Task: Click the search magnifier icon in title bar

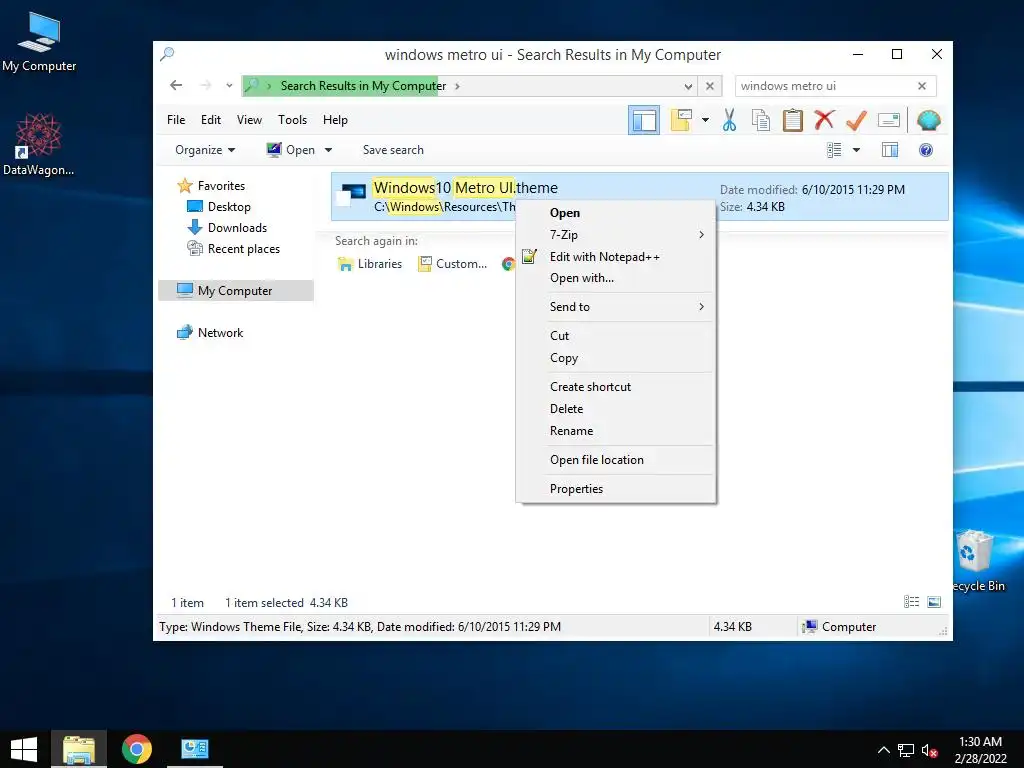Action: 167,54
